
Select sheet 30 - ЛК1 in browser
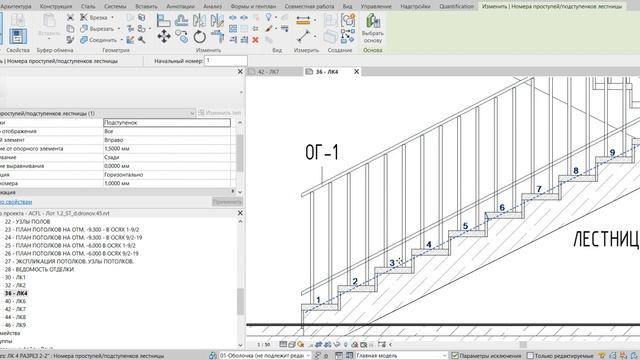[x=15, y=277]
